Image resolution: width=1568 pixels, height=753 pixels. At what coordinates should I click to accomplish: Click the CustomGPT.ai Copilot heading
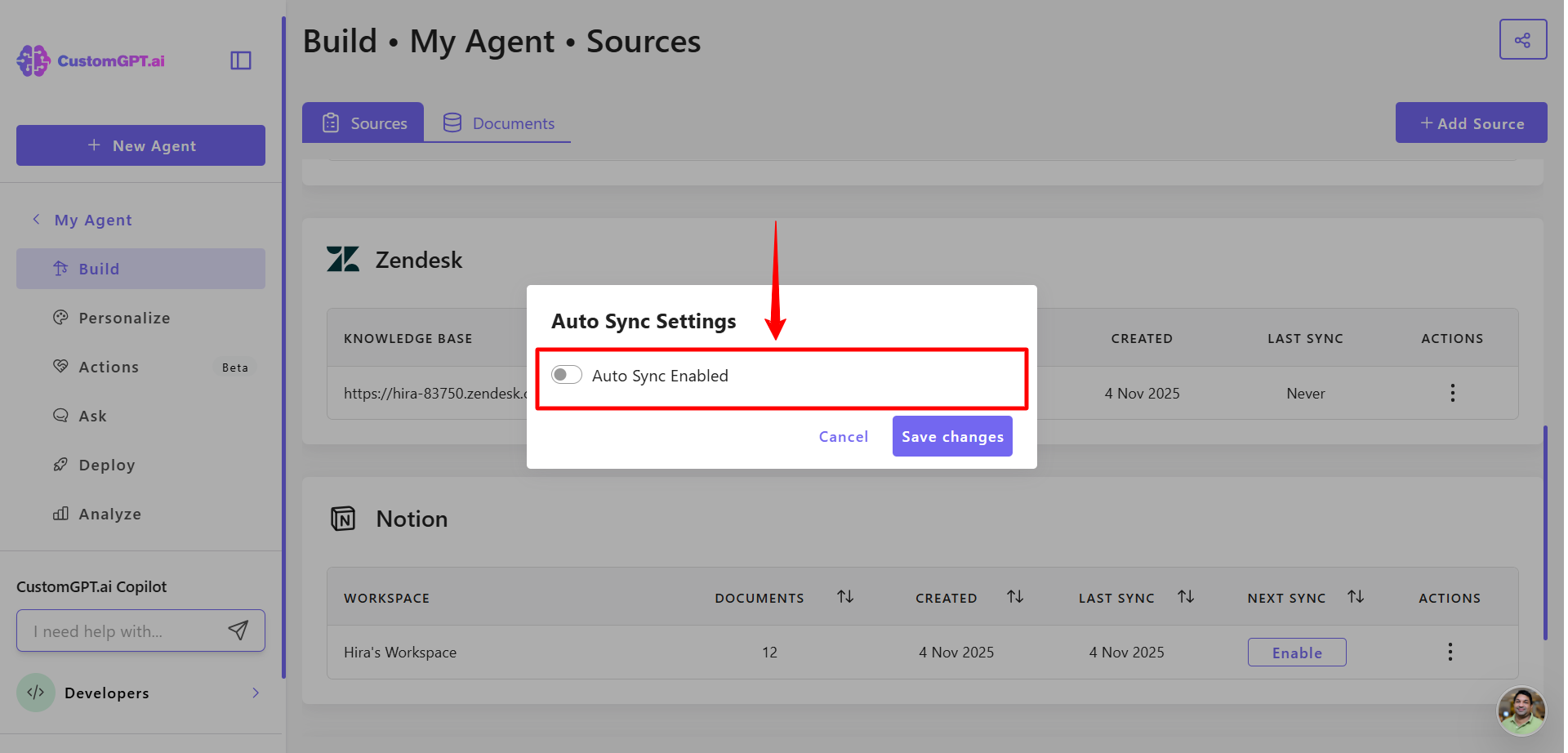click(x=91, y=586)
